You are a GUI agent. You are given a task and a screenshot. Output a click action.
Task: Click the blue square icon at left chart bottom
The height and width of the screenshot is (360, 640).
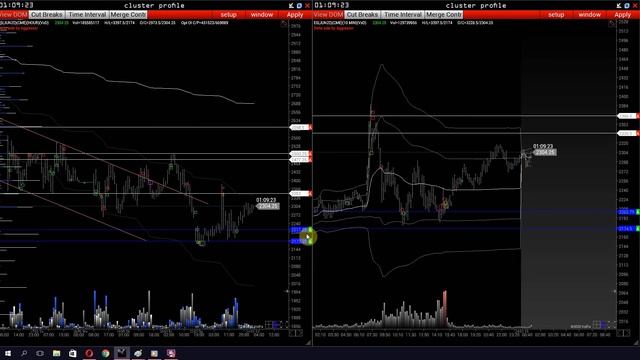coord(276,324)
